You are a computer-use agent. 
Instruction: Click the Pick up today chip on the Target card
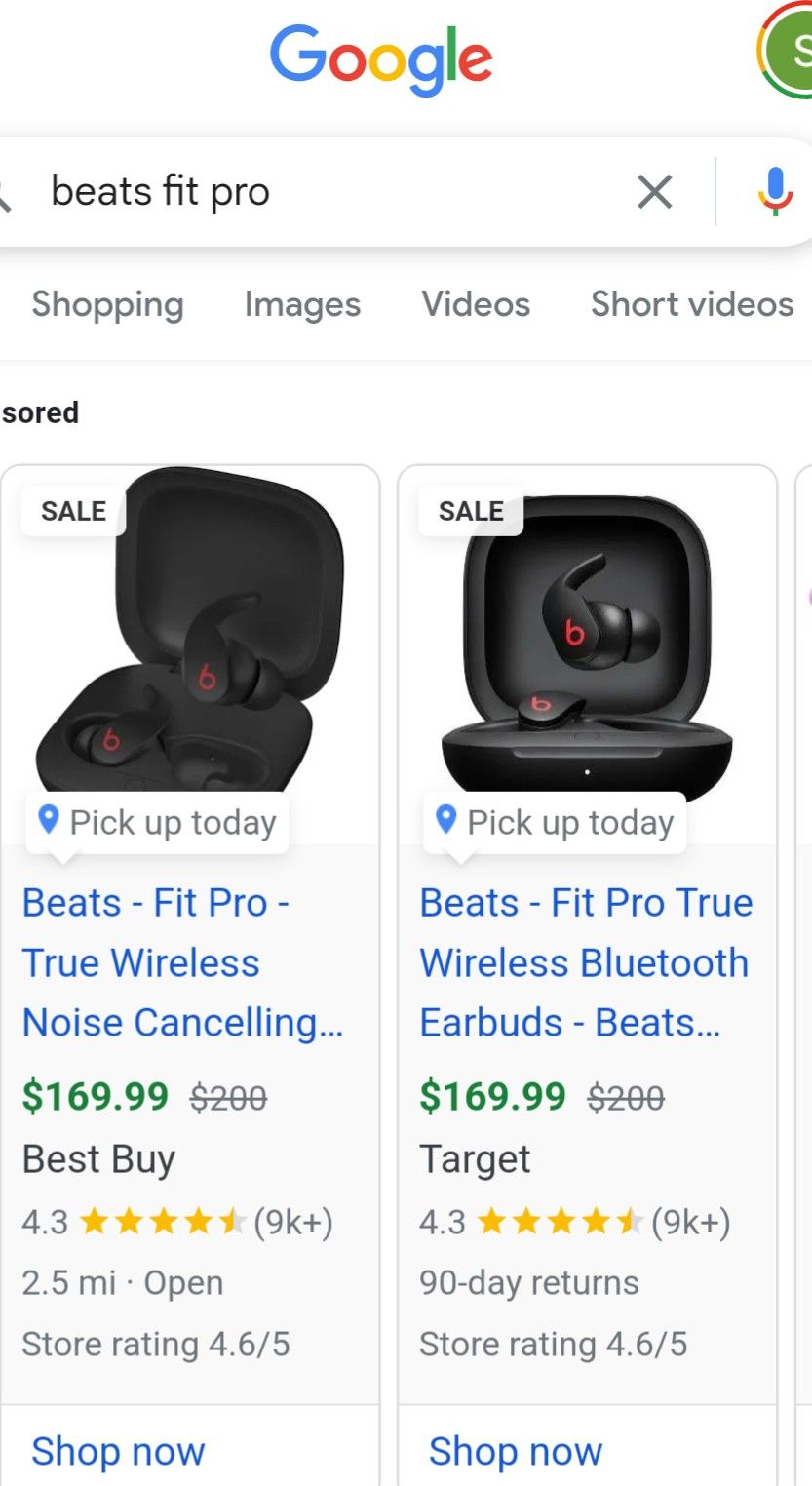tap(552, 821)
